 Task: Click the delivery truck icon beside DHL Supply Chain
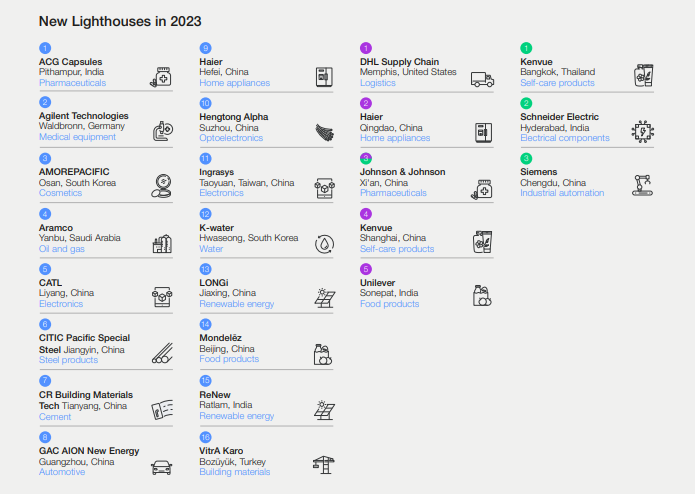click(x=482, y=79)
